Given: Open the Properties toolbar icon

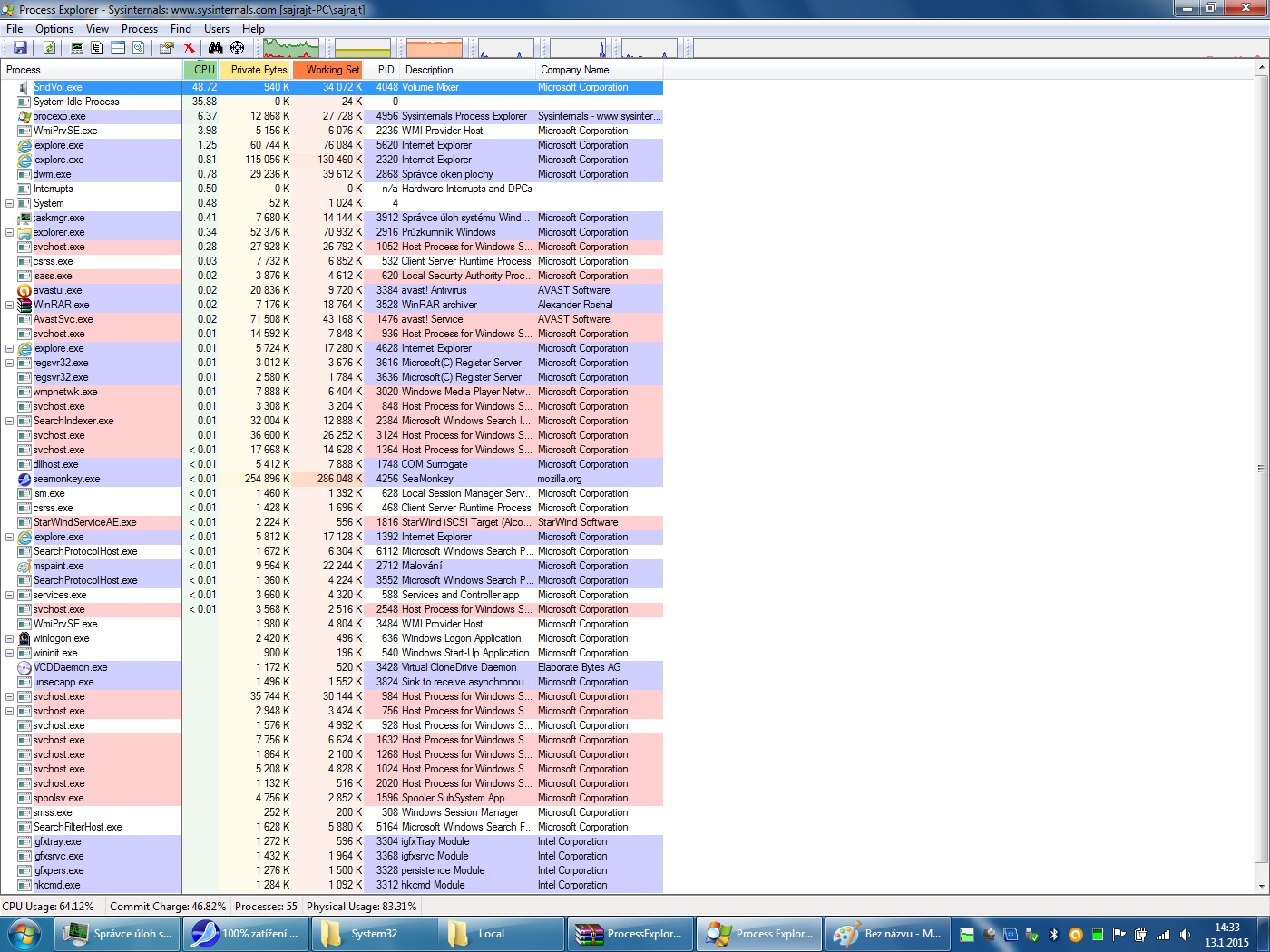Looking at the screenshot, I should pos(167,48).
